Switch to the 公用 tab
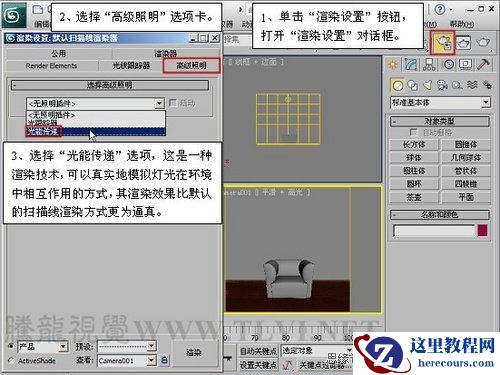The width and height of the screenshot is (500, 375). [x=59, y=54]
